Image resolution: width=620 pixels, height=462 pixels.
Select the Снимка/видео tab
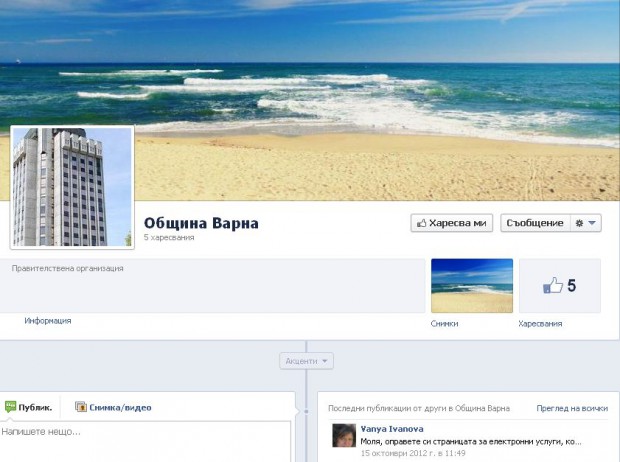click(x=113, y=407)
